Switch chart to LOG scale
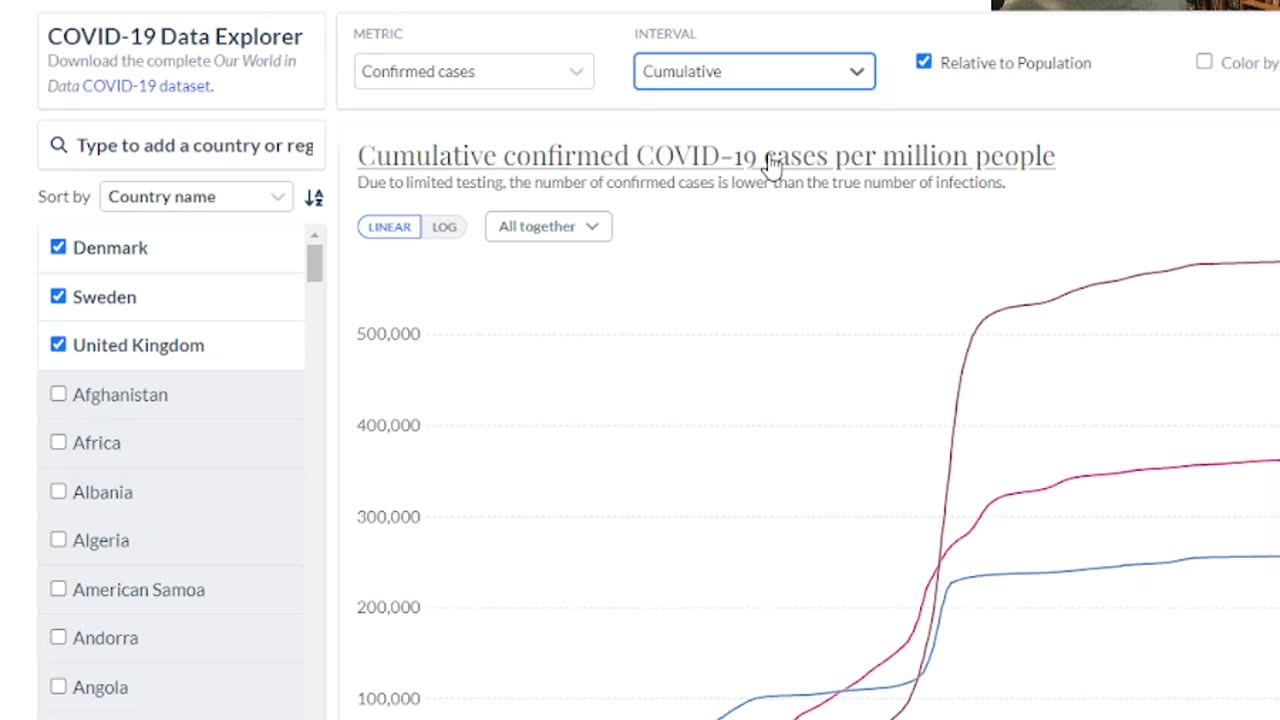 point(444,227)
